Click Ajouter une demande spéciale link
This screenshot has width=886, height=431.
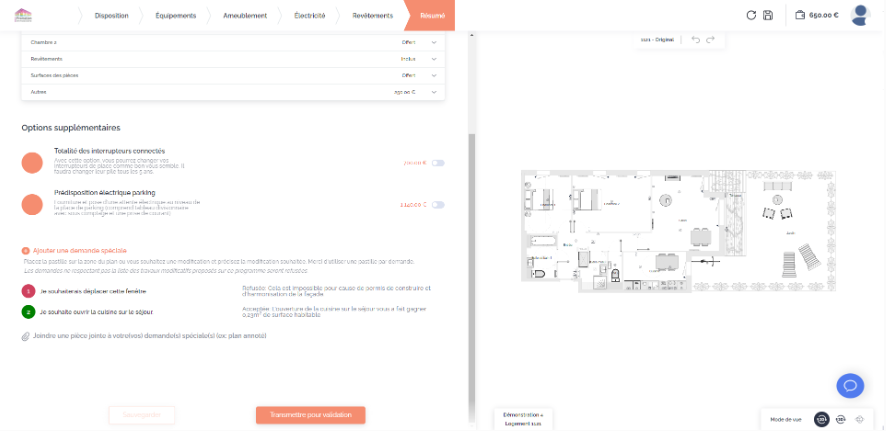[x=80, y=250]
